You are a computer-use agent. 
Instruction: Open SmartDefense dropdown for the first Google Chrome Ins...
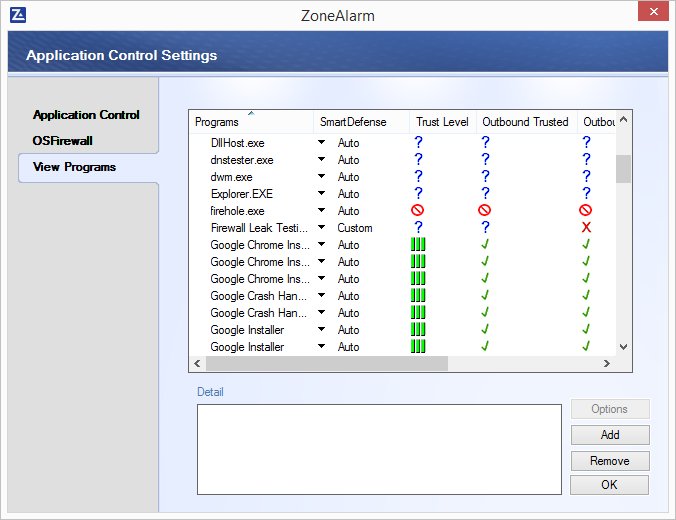point(321,244)
